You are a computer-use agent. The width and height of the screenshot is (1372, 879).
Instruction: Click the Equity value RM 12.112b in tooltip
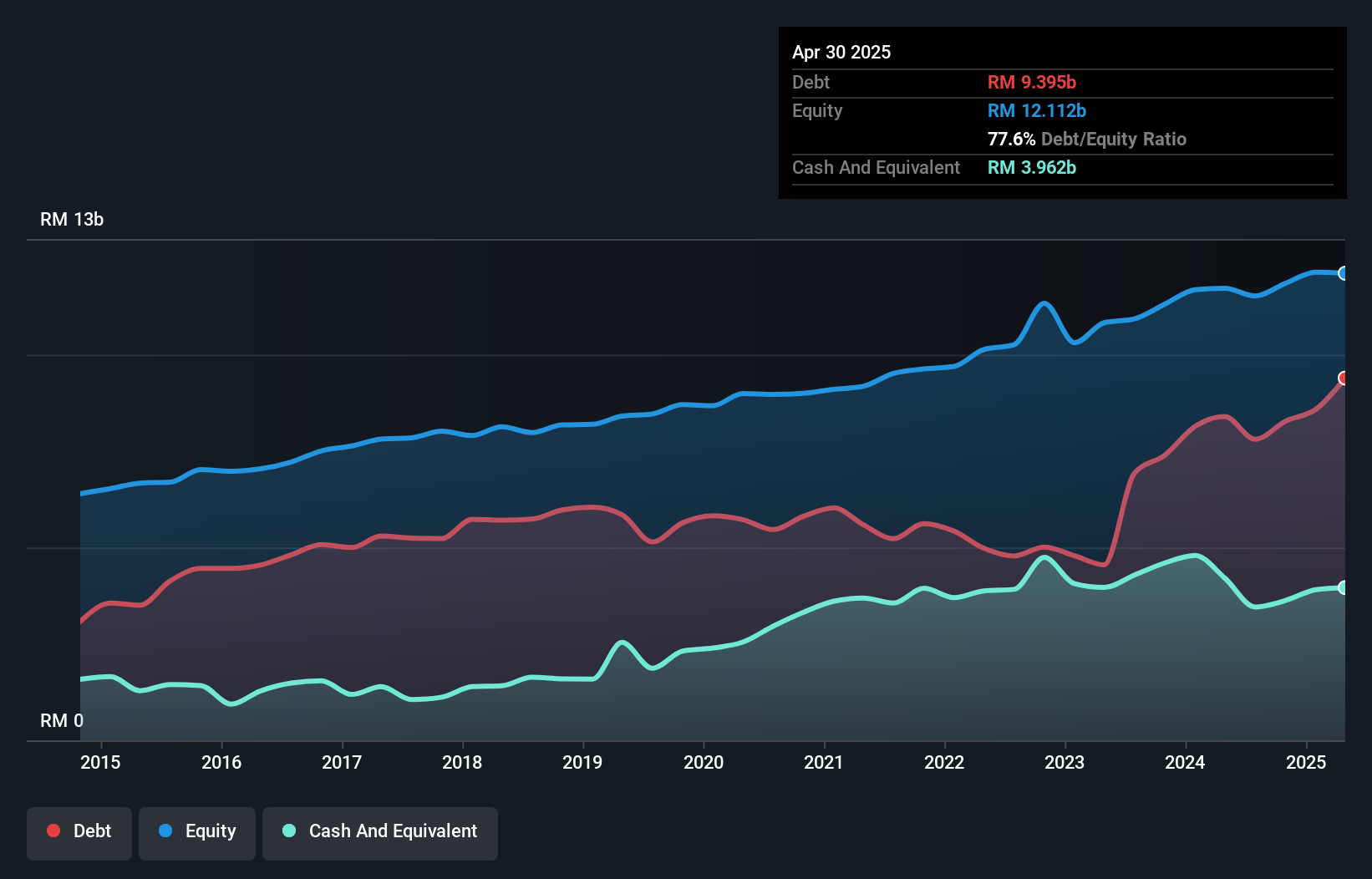pos(1036,110)
